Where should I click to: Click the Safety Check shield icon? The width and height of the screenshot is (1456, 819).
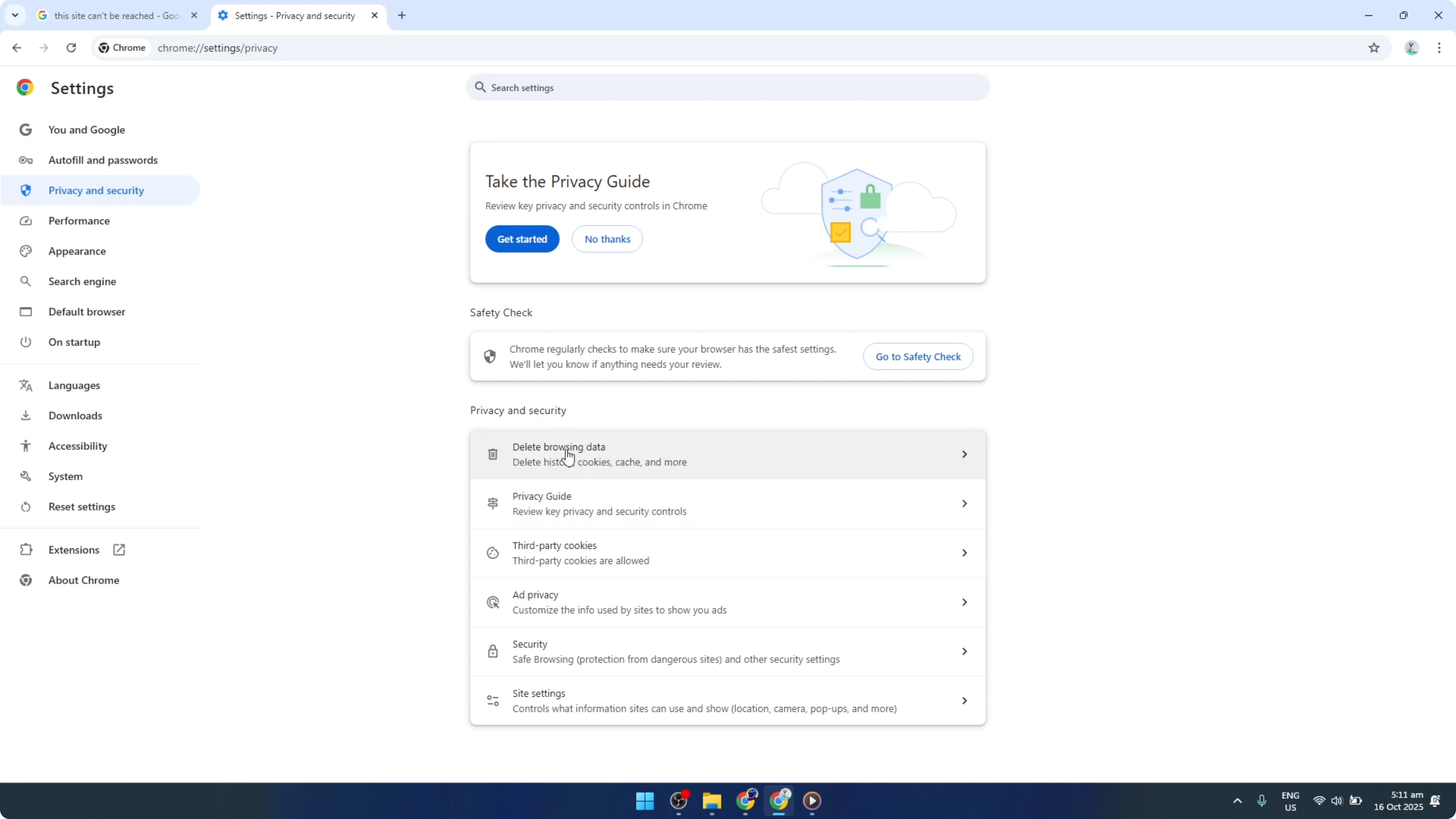[x=490, y=356]
